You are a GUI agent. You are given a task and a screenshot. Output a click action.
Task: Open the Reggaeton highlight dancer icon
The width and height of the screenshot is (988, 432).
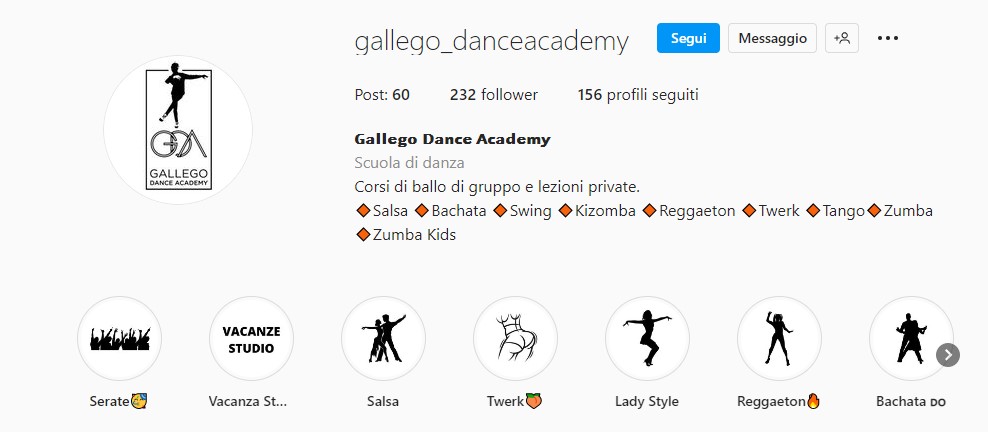pyautogui.click(x=779, y=339)
